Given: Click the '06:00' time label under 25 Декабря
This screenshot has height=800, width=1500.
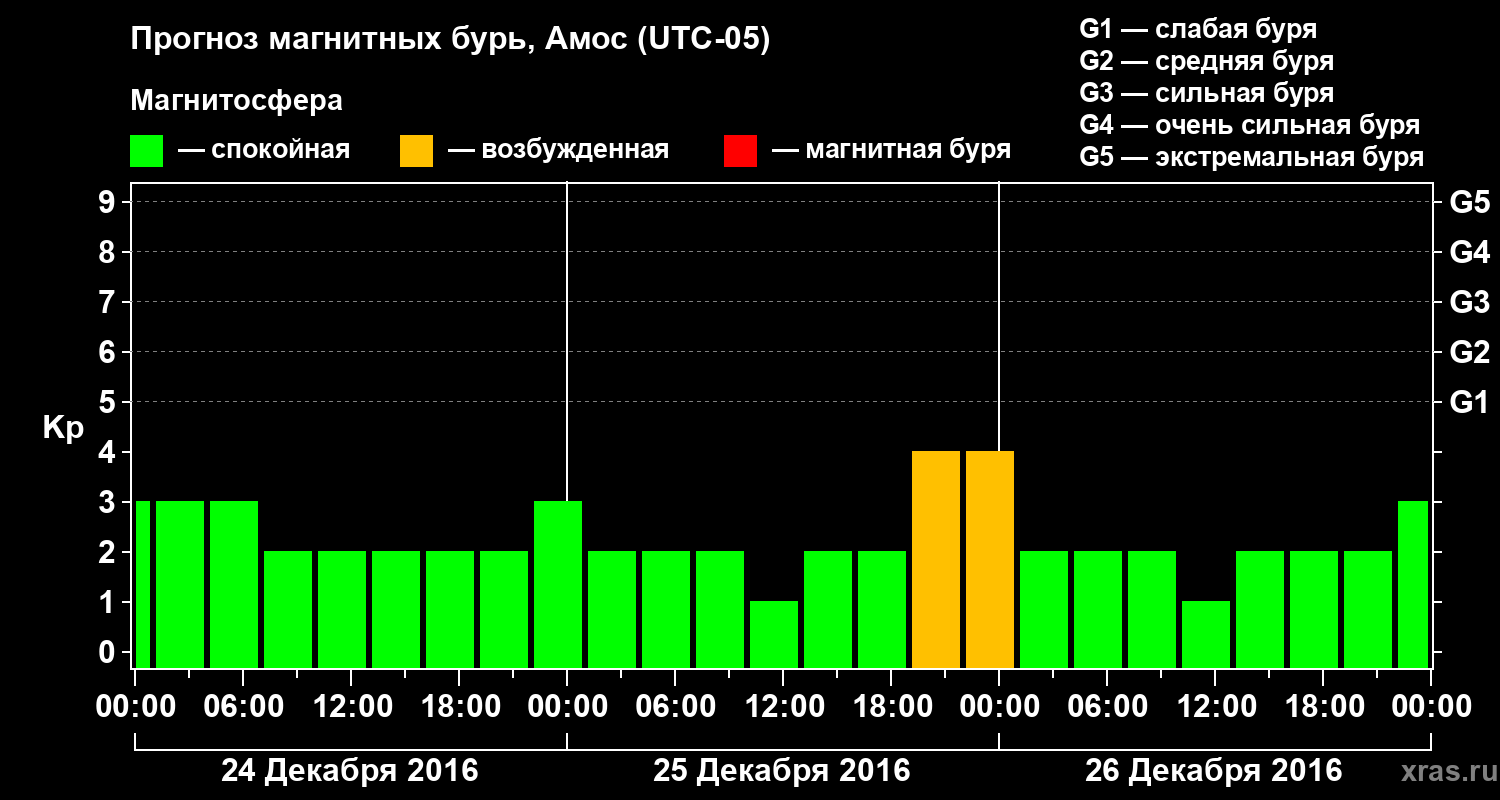Looking at the screenshot, I should [675, 706].
